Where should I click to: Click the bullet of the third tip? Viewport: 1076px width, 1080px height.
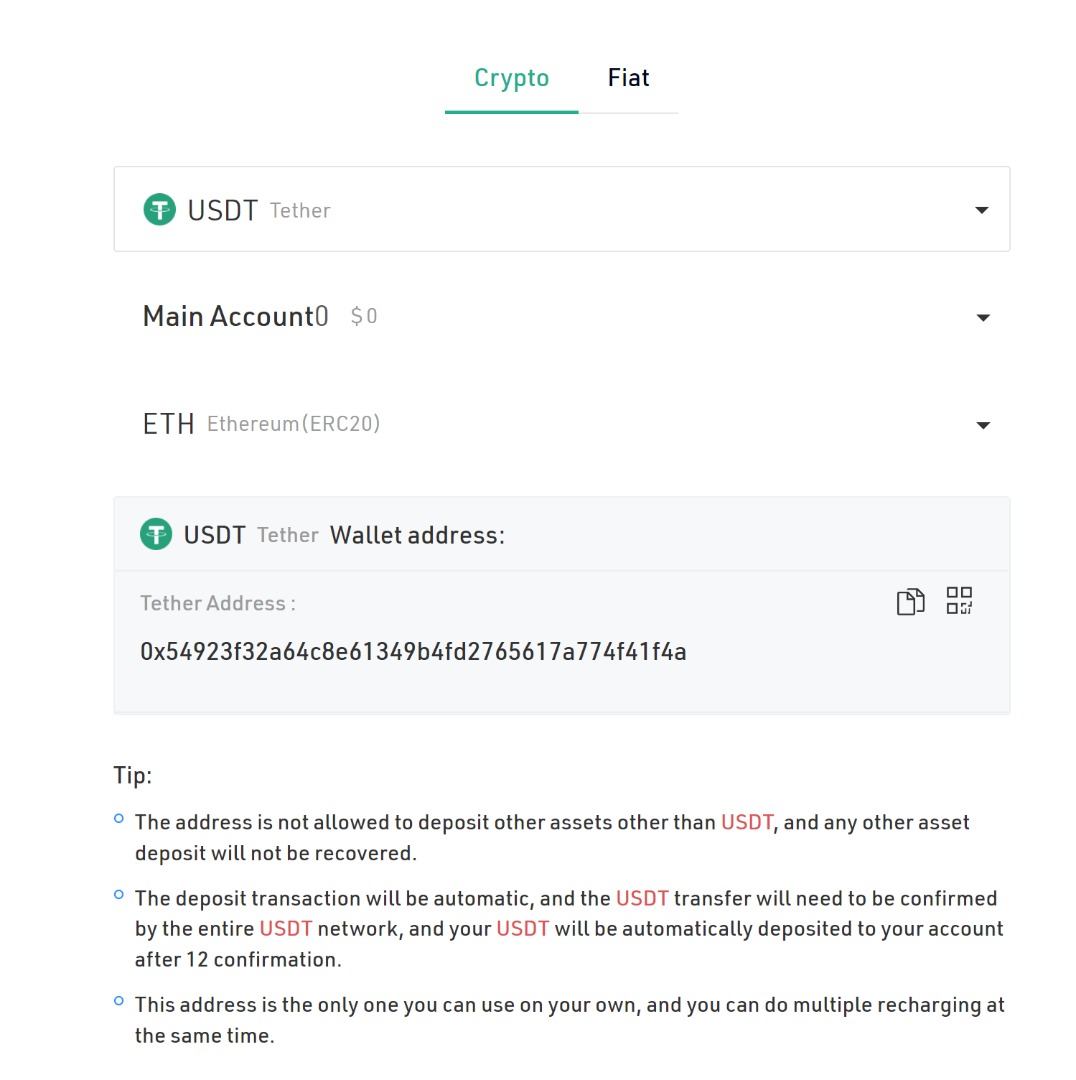click(x=119, y=1001)
